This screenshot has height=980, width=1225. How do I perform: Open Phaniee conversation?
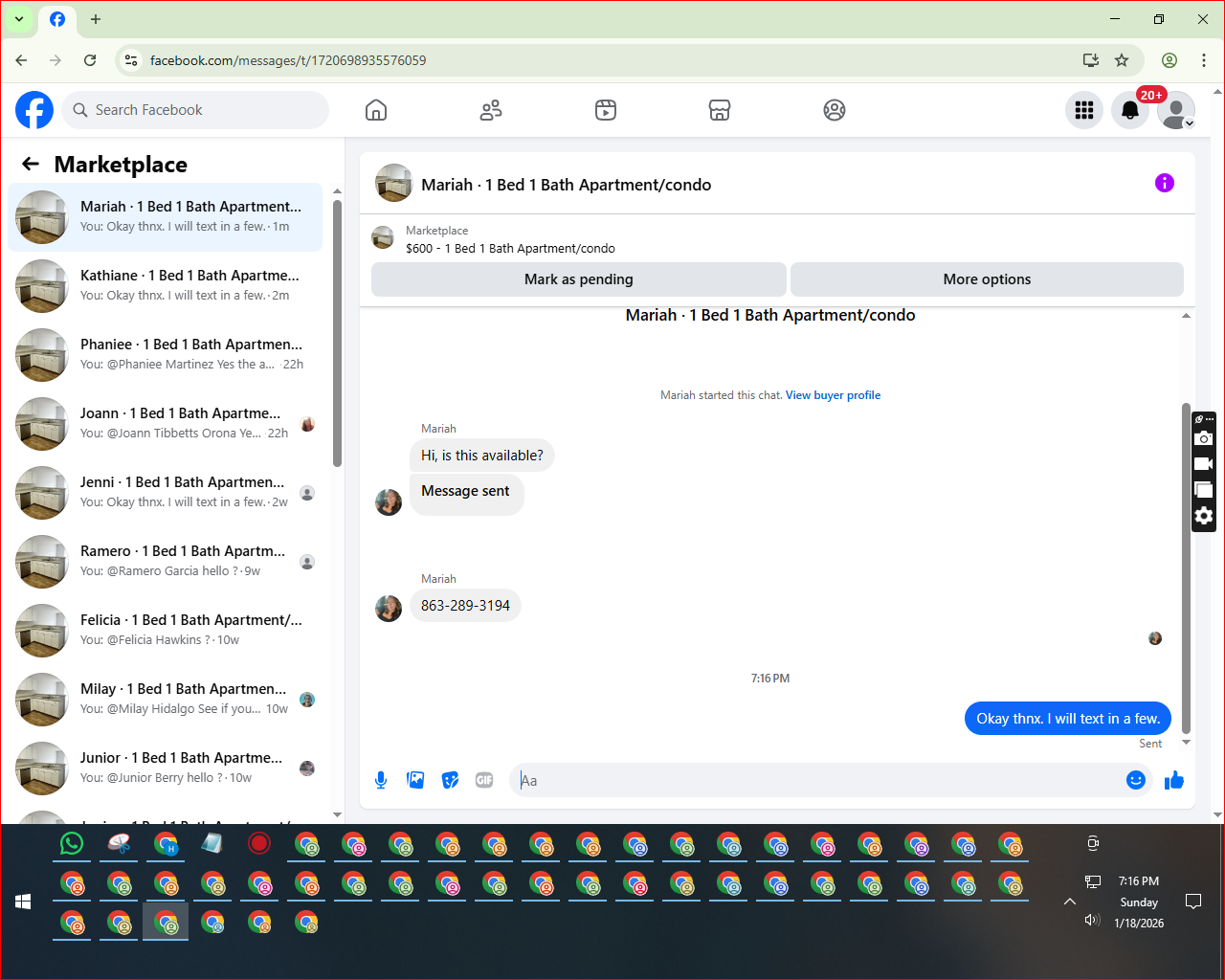(166, 355)
